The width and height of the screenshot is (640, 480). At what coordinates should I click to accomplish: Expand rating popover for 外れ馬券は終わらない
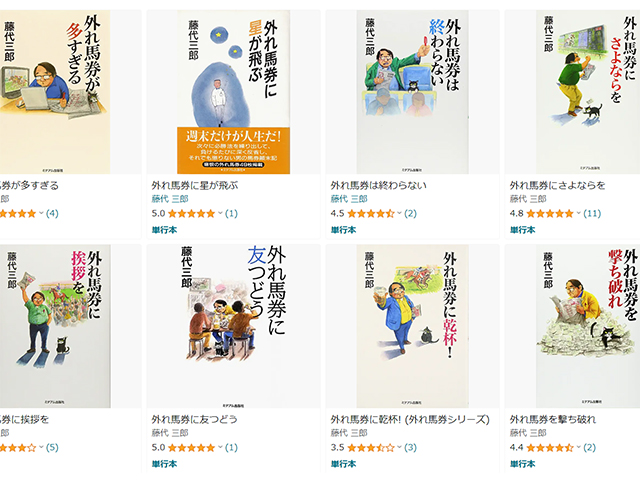point(400,213)
